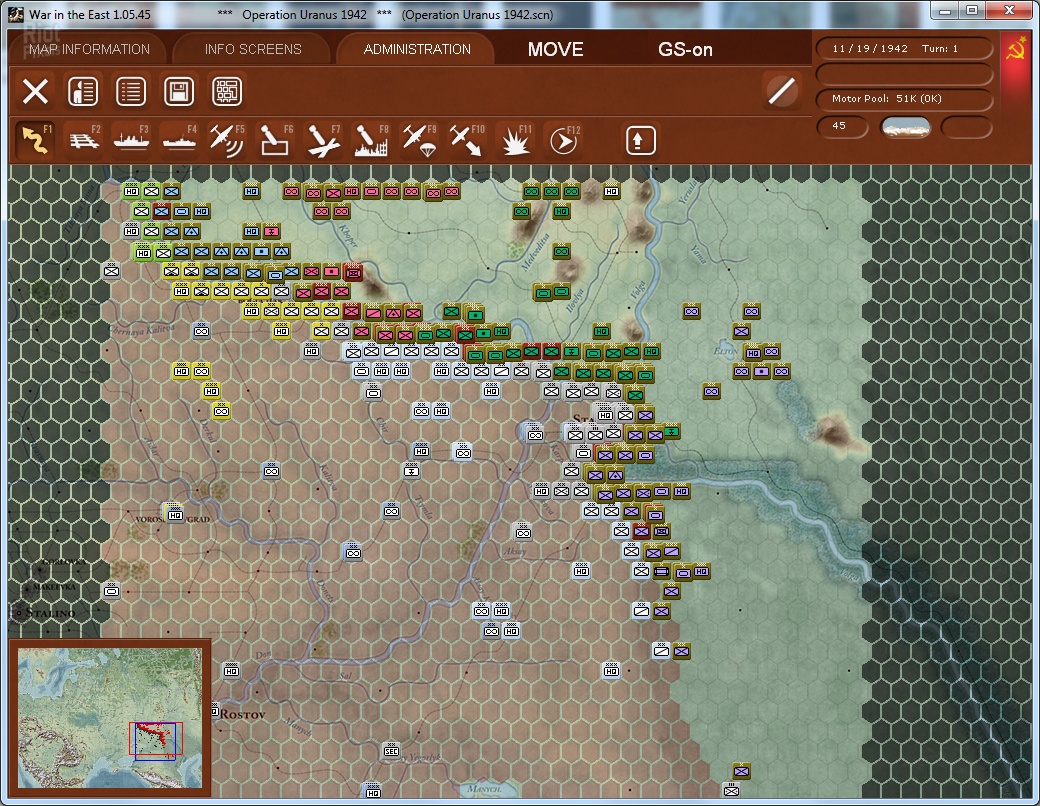
Task: Click the air transfer icon (F10)
Action: click(466, 140)
